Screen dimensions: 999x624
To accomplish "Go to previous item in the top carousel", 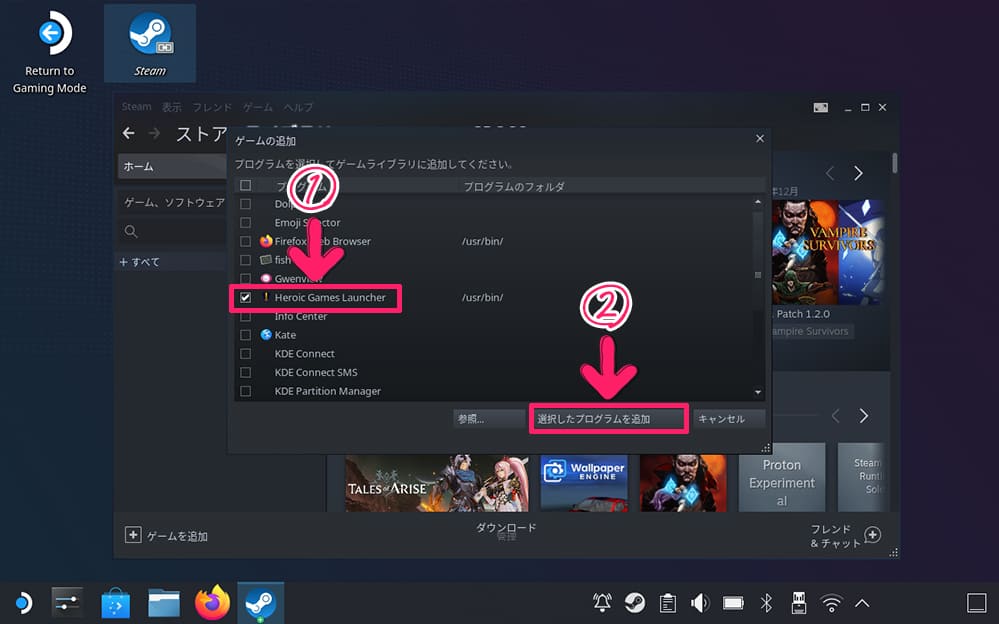I will coord(830,173).
